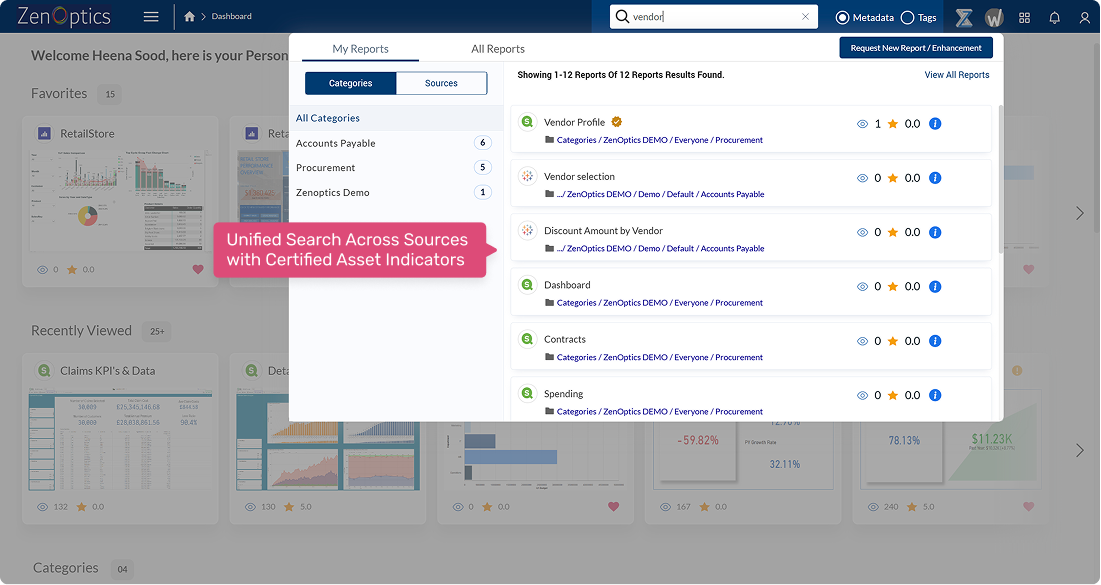1101x585 pixels.
Task: Click the hamburger menu icon
Action: pyautogui.click(x=151, y=17)
